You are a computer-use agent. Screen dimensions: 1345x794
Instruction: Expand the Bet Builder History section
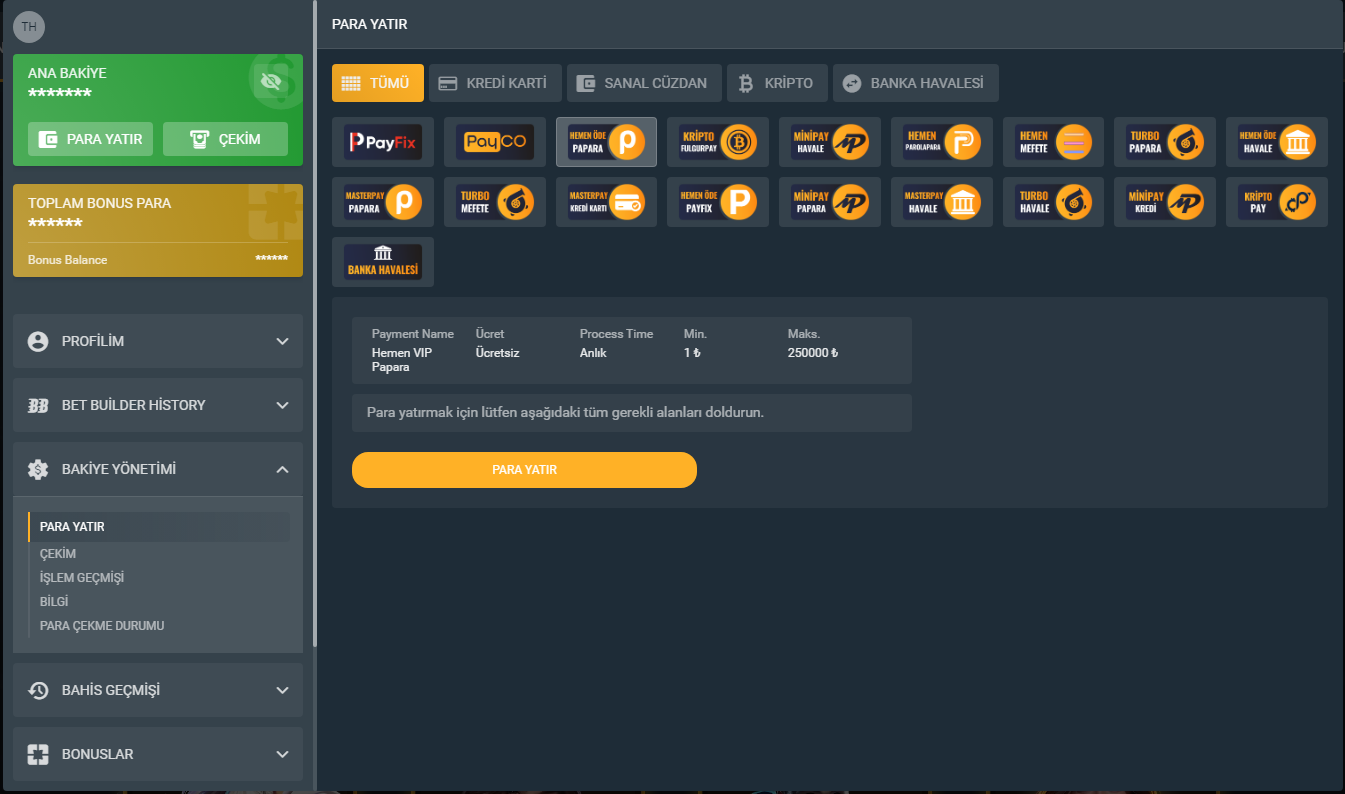158,405
